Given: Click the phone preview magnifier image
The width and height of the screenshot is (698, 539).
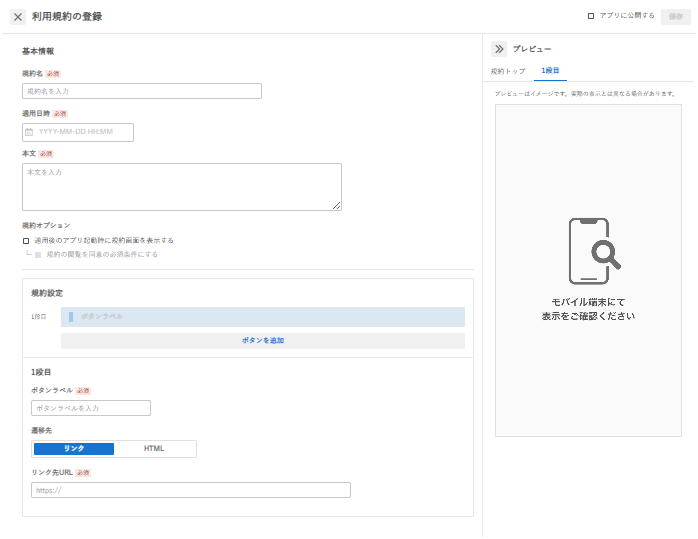Looking at the screenshot, I should (595, 251).
